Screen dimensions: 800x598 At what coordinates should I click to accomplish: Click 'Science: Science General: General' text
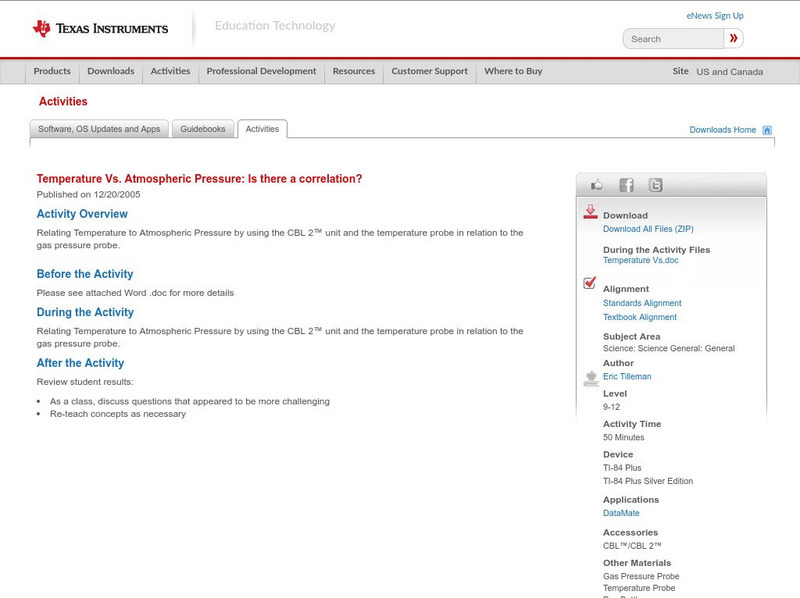(x=669, y=348)
